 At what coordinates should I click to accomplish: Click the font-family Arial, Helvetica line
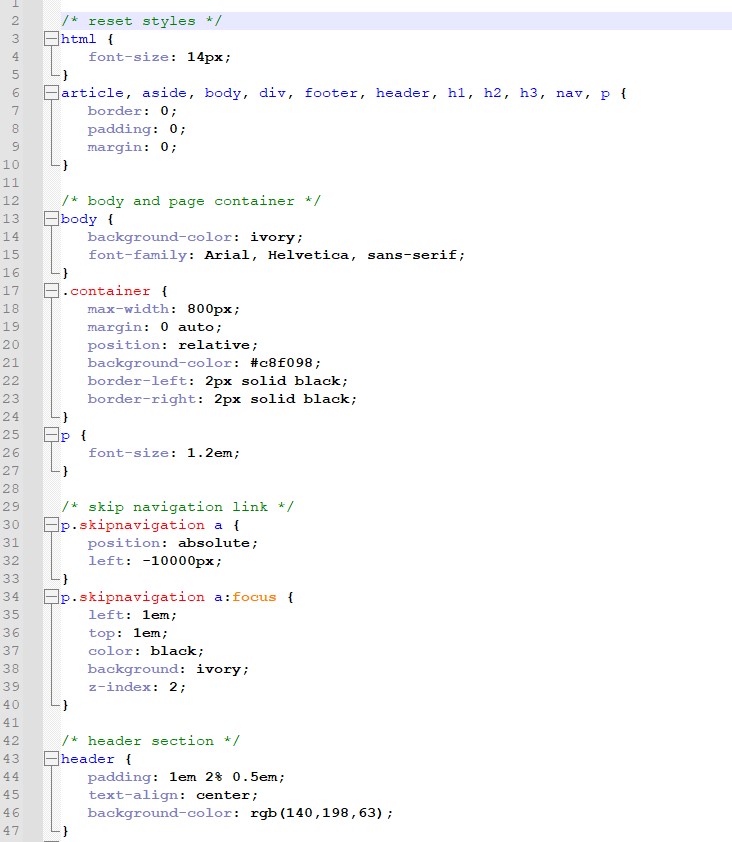tap(277, 255)
